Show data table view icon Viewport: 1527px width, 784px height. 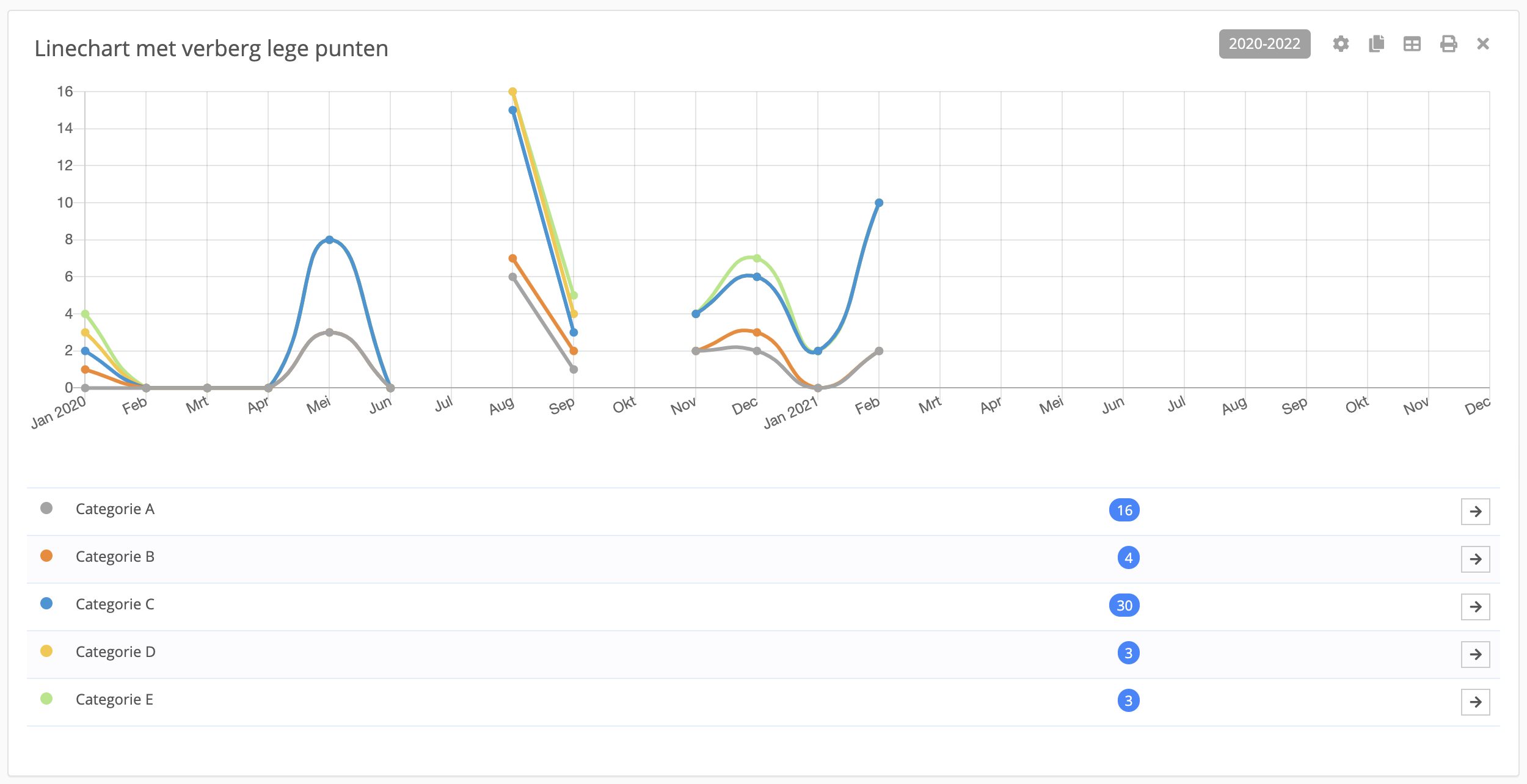pos(1412,44)
